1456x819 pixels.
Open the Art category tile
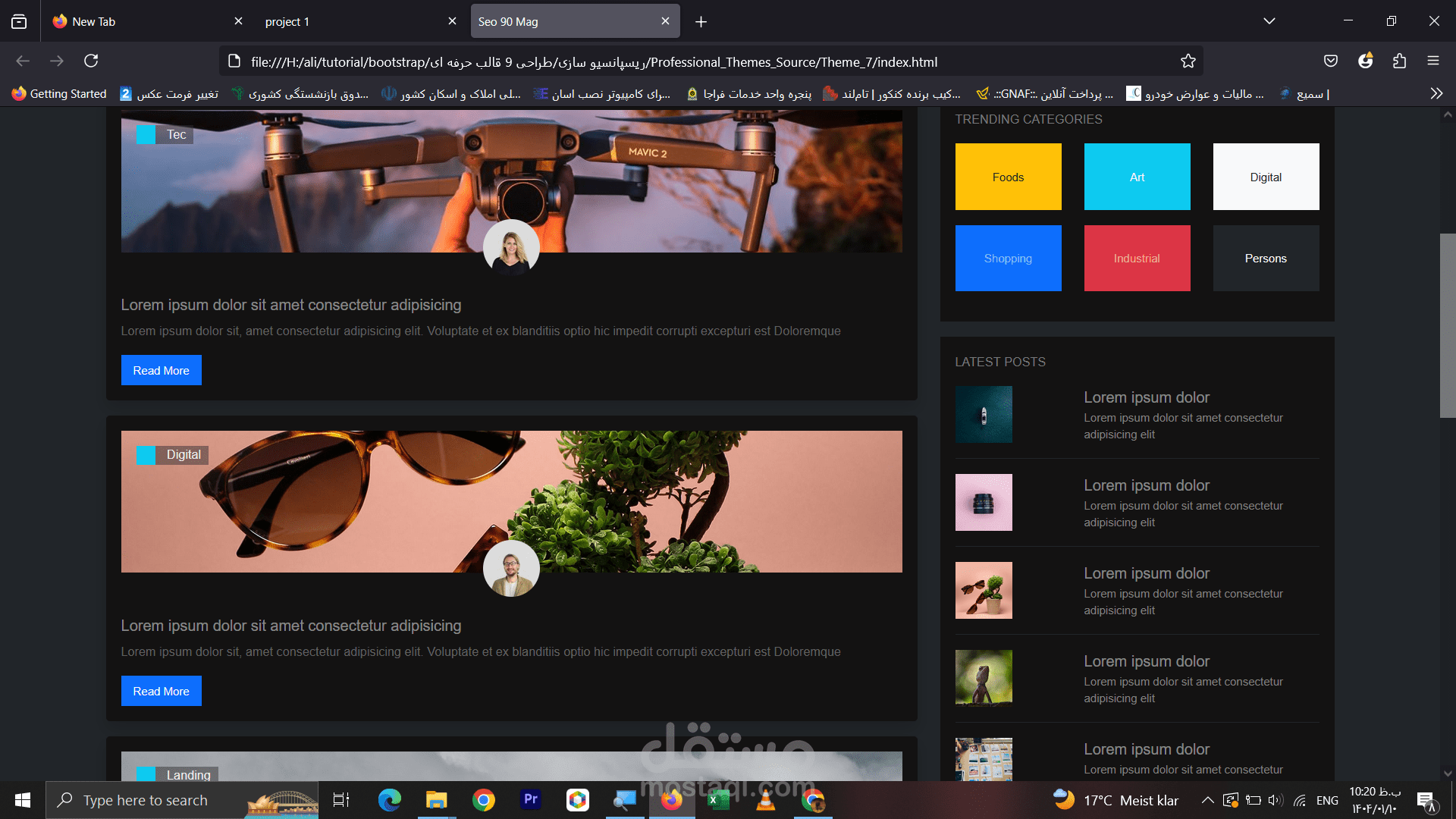[x=1137, y=177]
